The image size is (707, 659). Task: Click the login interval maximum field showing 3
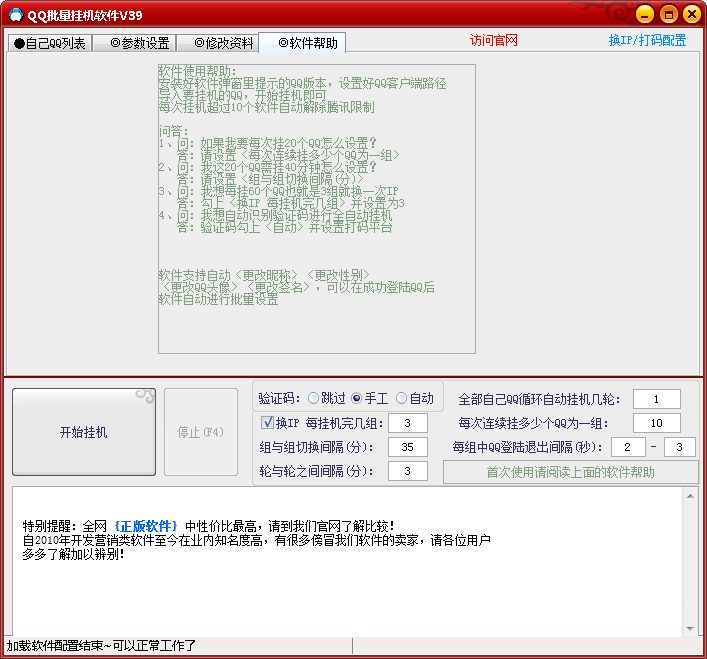[679, 447]
